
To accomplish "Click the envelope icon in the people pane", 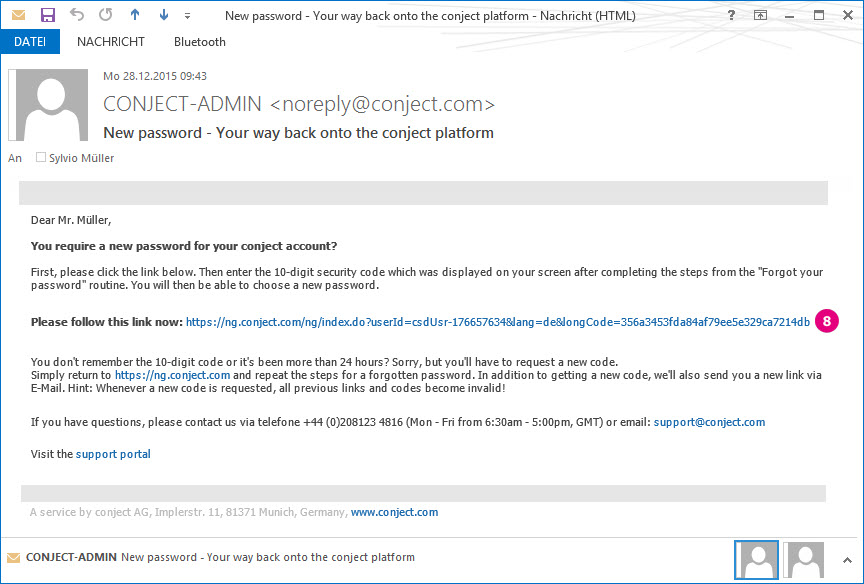I will (14, 558).
